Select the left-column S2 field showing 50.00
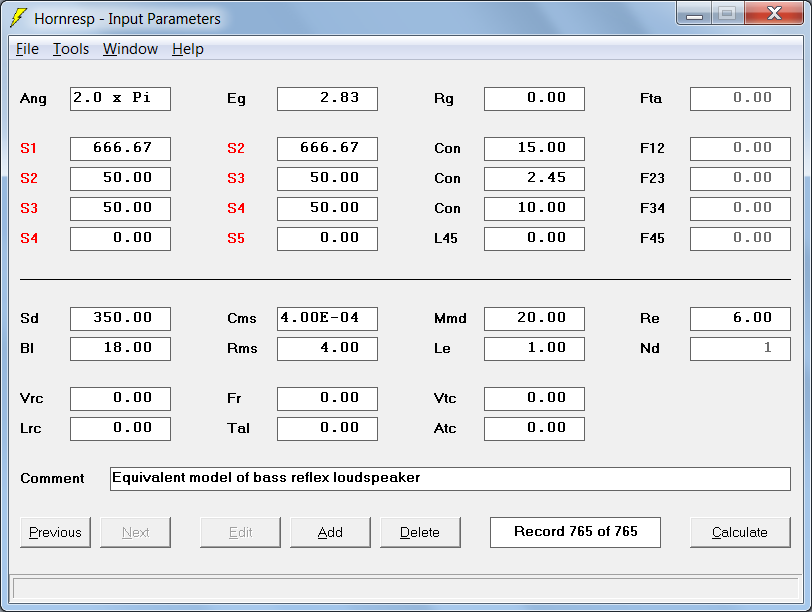The height and width of the screenshot is (612, 812). pyautogui.click(x=120, y=179)
